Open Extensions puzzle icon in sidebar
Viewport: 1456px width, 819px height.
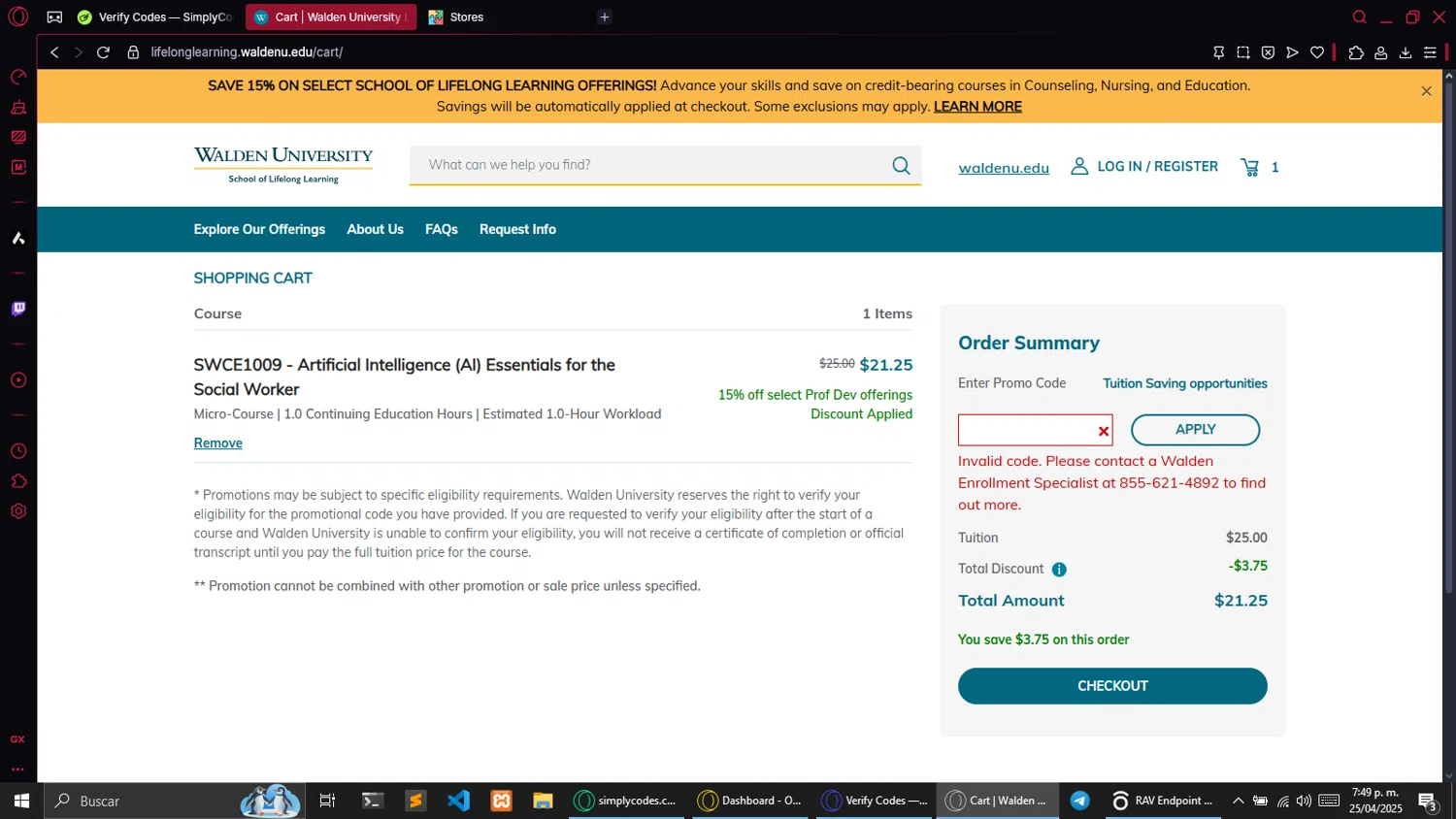tap(17, 481)
